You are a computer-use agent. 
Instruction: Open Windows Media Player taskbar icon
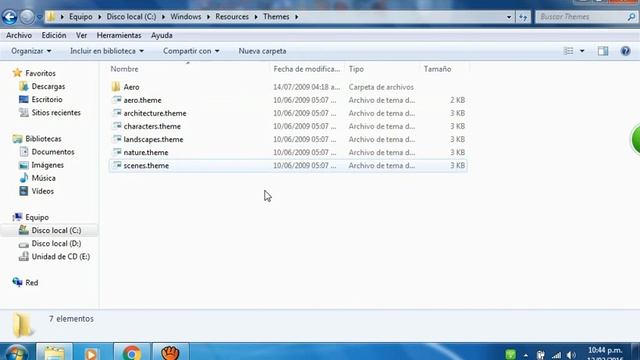[91, 353]
